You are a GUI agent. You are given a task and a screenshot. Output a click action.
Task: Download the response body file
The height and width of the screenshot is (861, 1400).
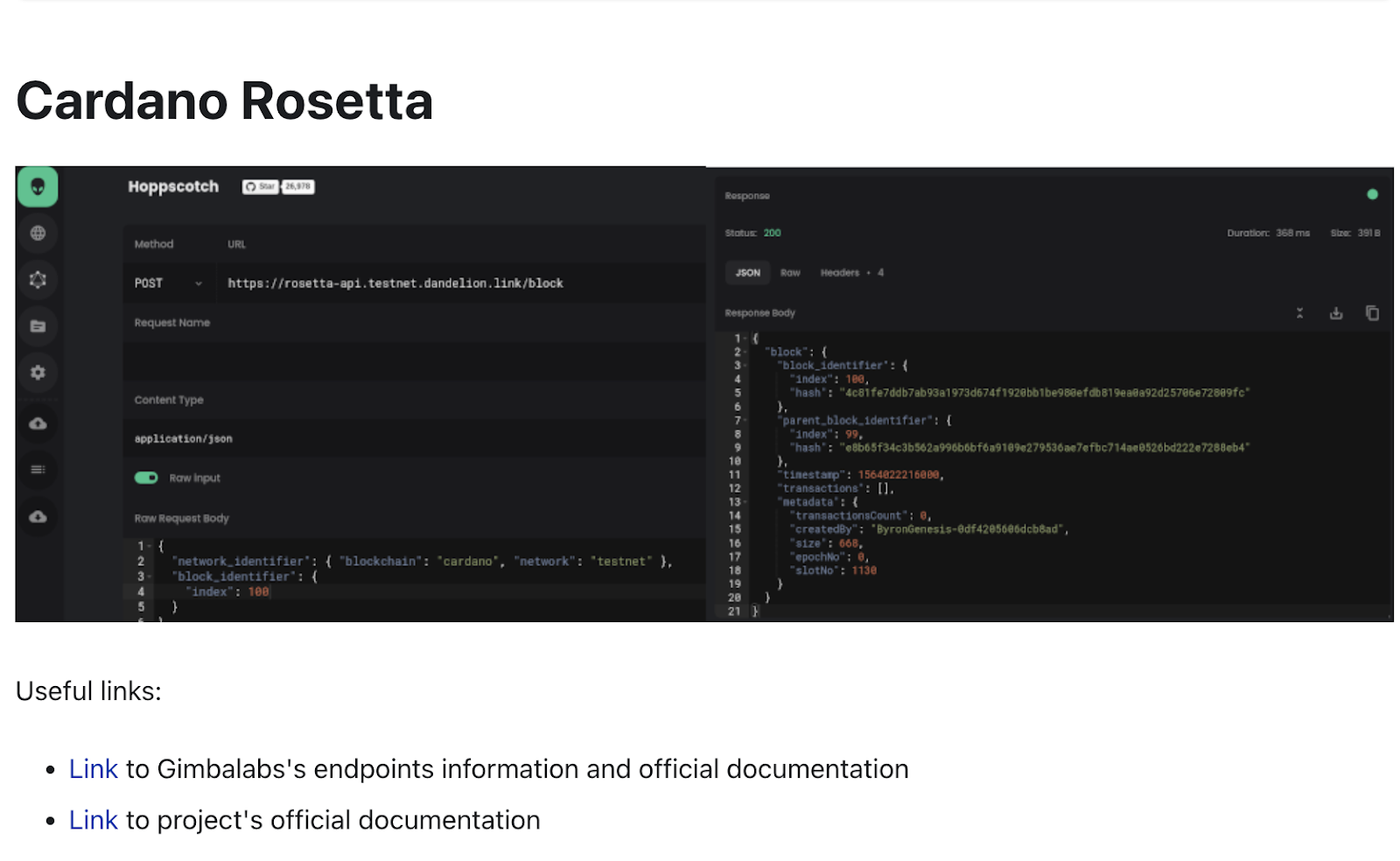tap(1336, 313)
